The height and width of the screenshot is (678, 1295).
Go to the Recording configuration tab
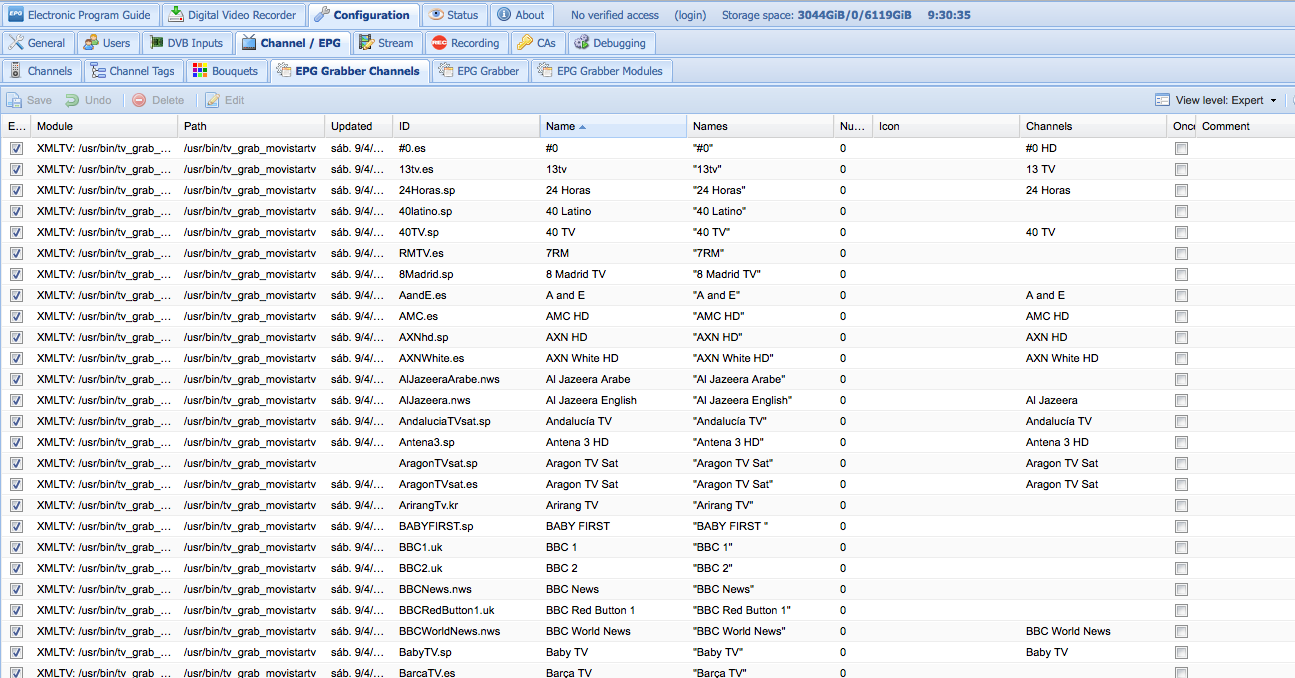(466, 43)
